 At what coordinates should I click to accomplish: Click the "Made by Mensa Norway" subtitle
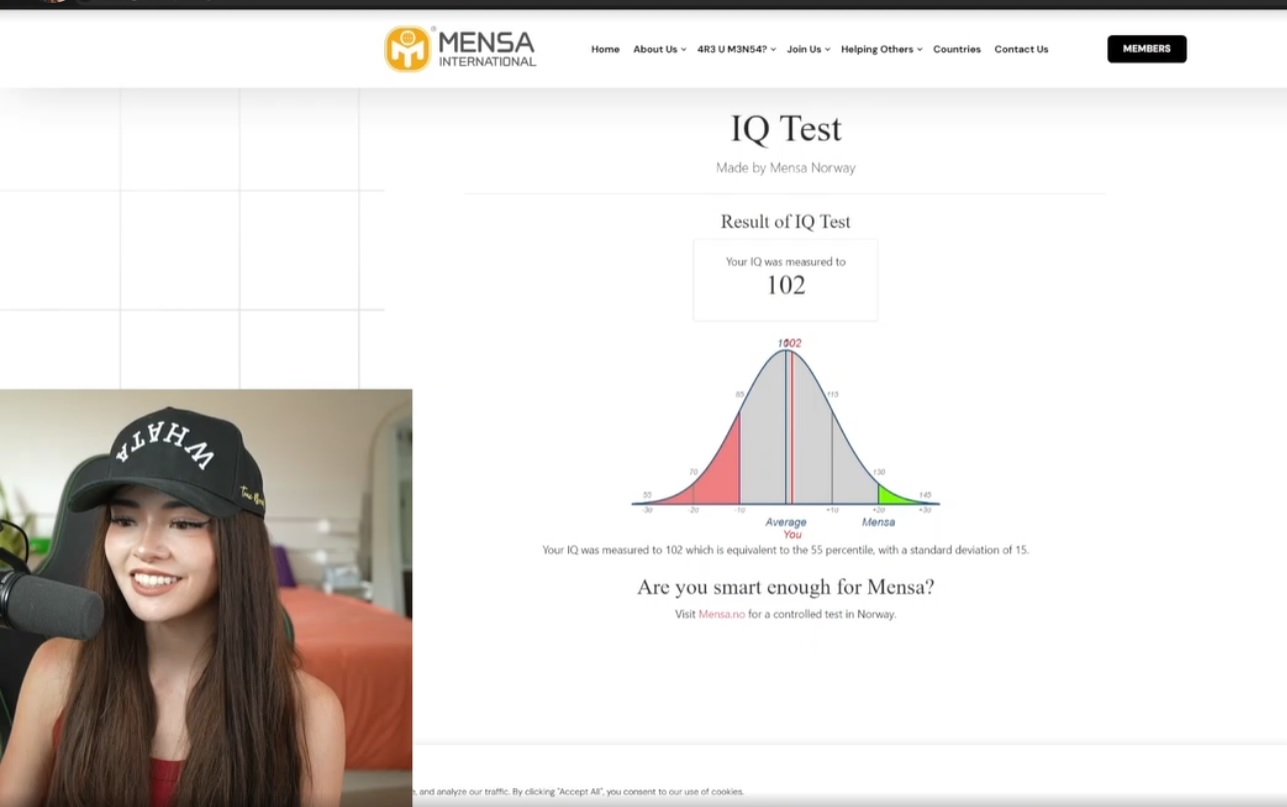786,168
